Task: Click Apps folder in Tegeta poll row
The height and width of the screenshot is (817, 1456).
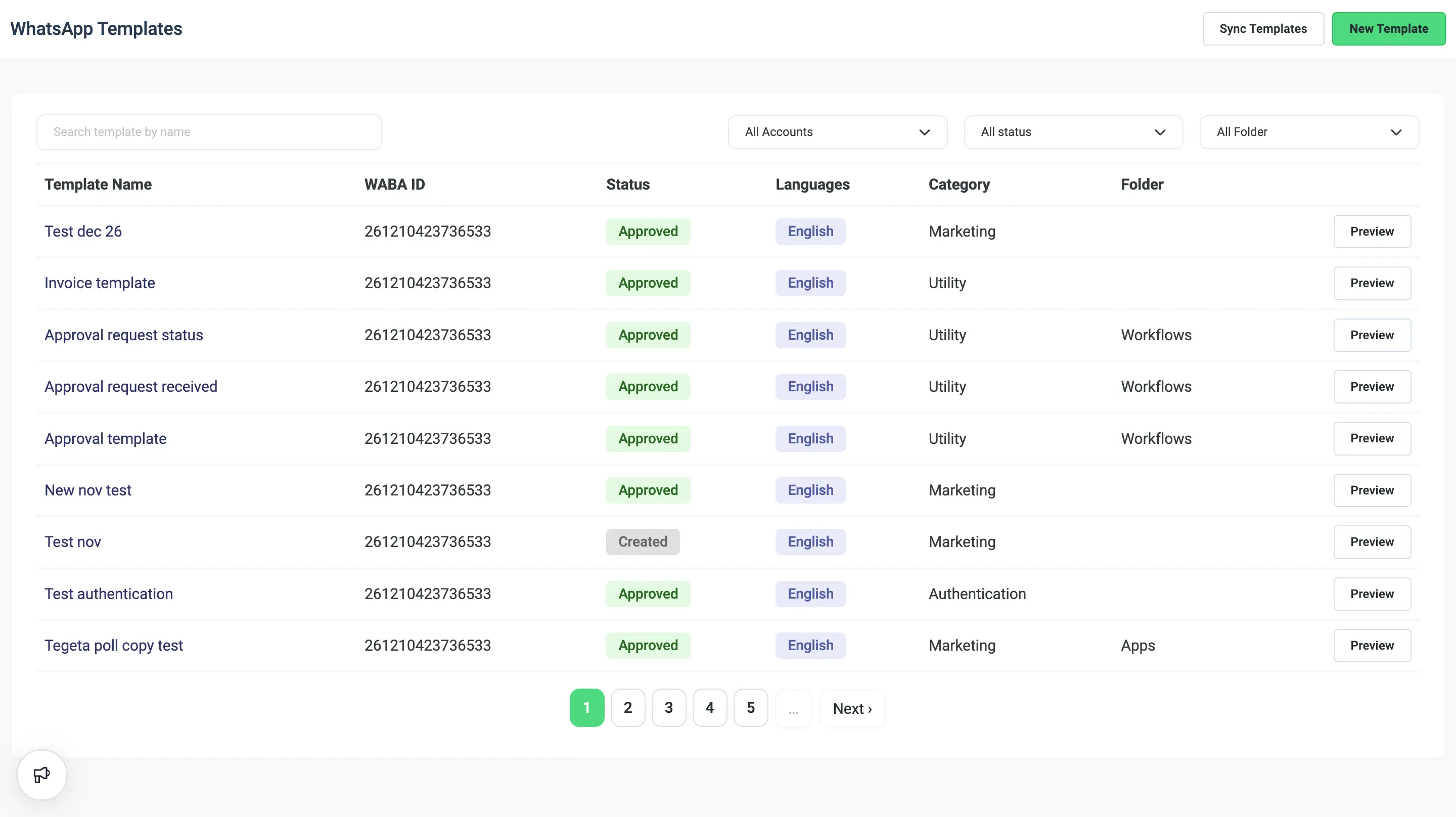Action: click(1138, 645)
